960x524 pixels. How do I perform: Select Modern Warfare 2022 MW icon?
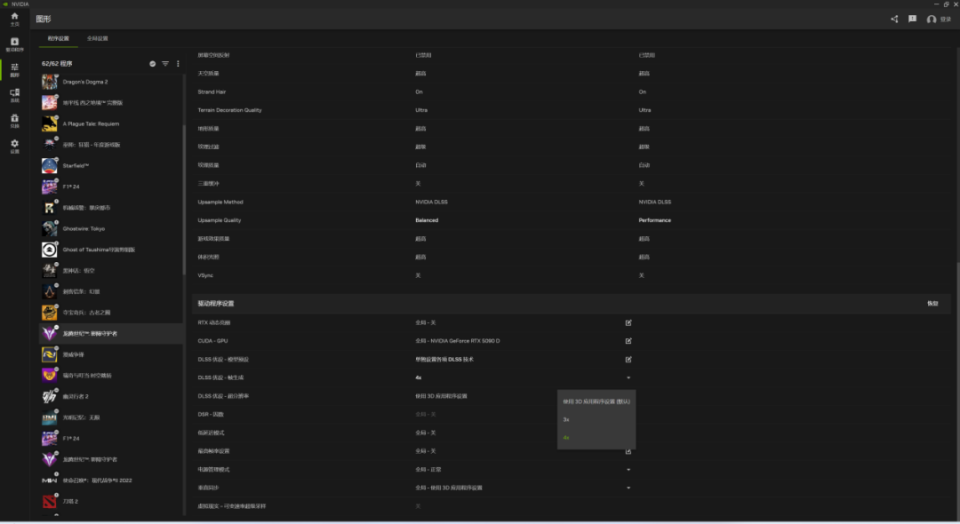[x=50, y=481]
